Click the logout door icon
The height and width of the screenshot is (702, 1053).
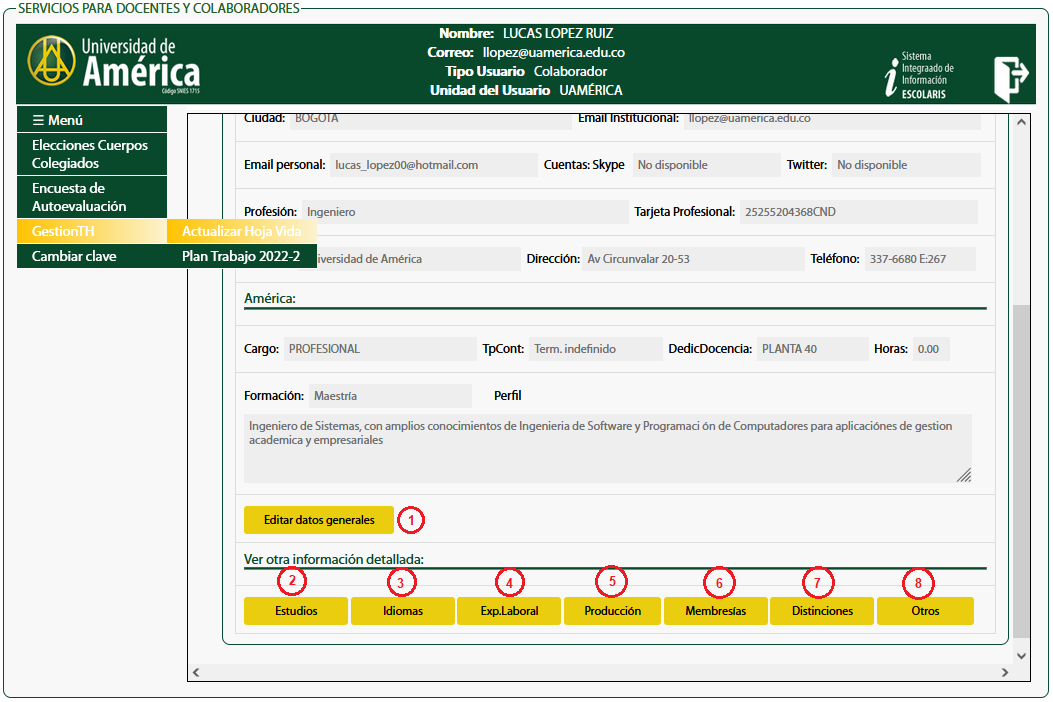1011,79
